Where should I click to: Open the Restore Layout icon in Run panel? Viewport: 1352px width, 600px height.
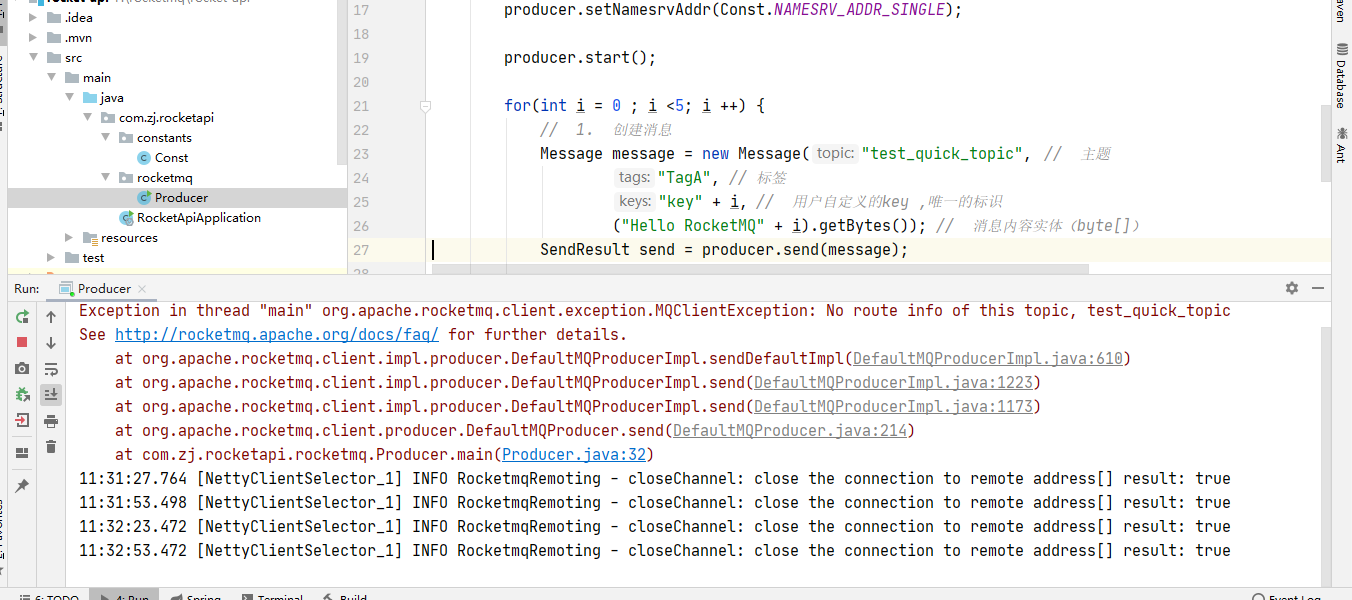pyautogui.click(x=22, y=453)
